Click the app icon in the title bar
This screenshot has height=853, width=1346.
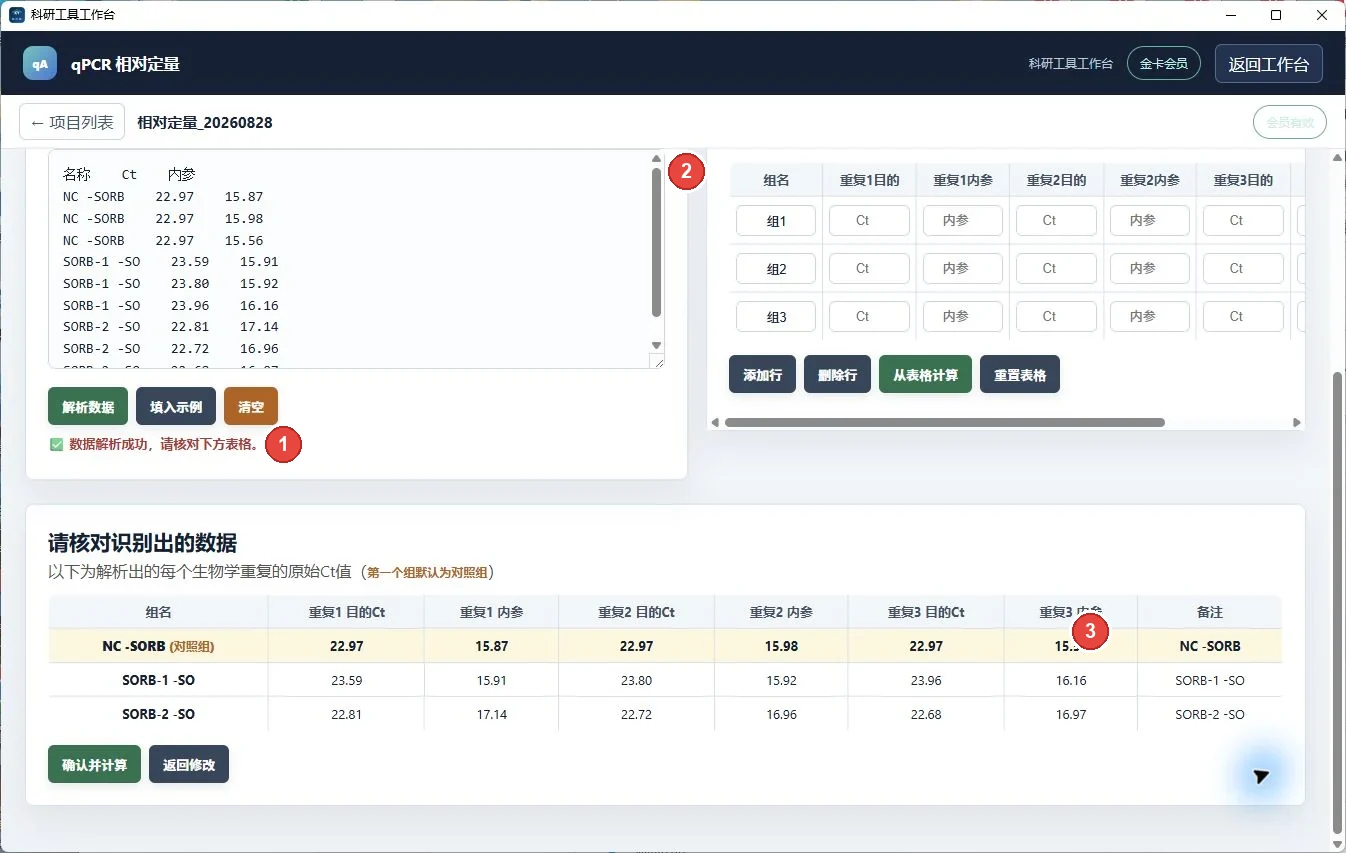point(16,15)
